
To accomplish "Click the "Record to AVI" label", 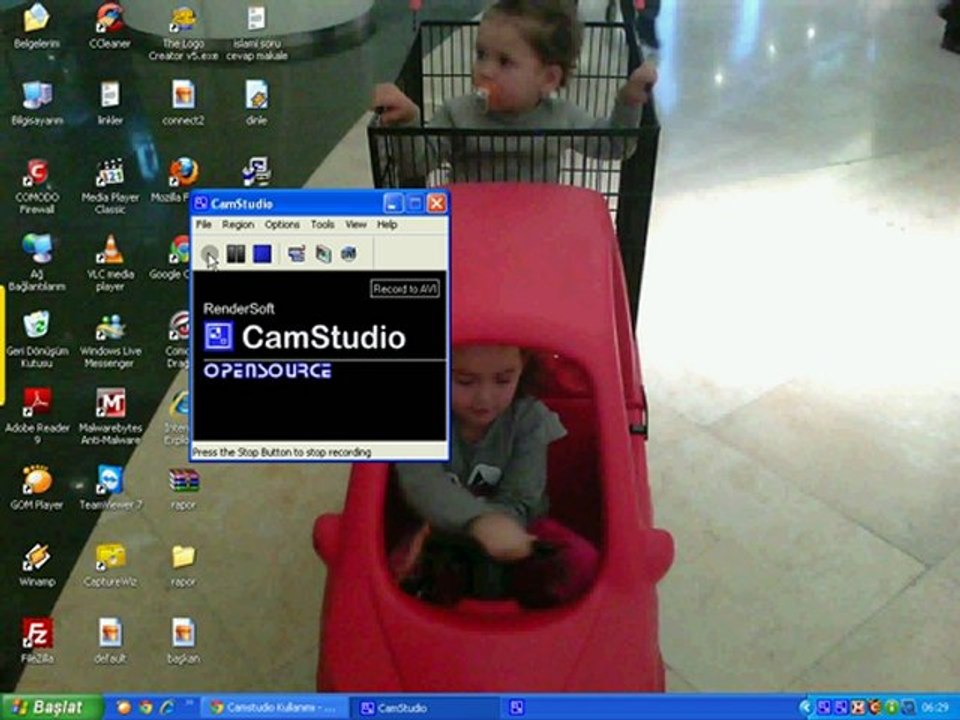I will [x=405, y=289].
